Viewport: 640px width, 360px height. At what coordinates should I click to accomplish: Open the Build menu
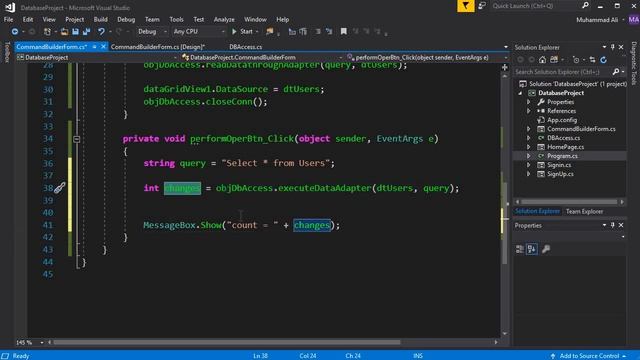[100, 19]
